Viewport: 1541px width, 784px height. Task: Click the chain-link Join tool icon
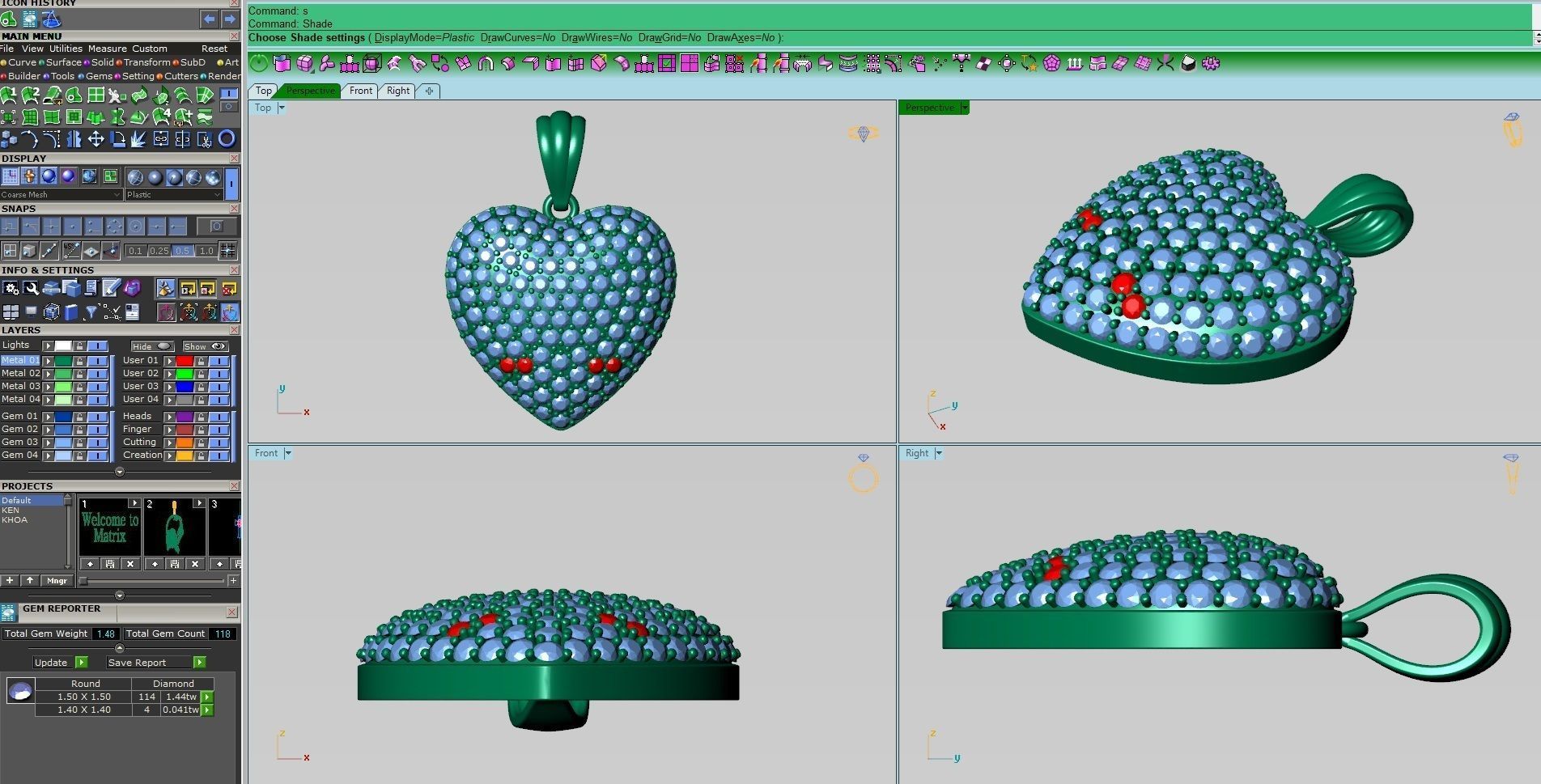(x=161, y=139)
